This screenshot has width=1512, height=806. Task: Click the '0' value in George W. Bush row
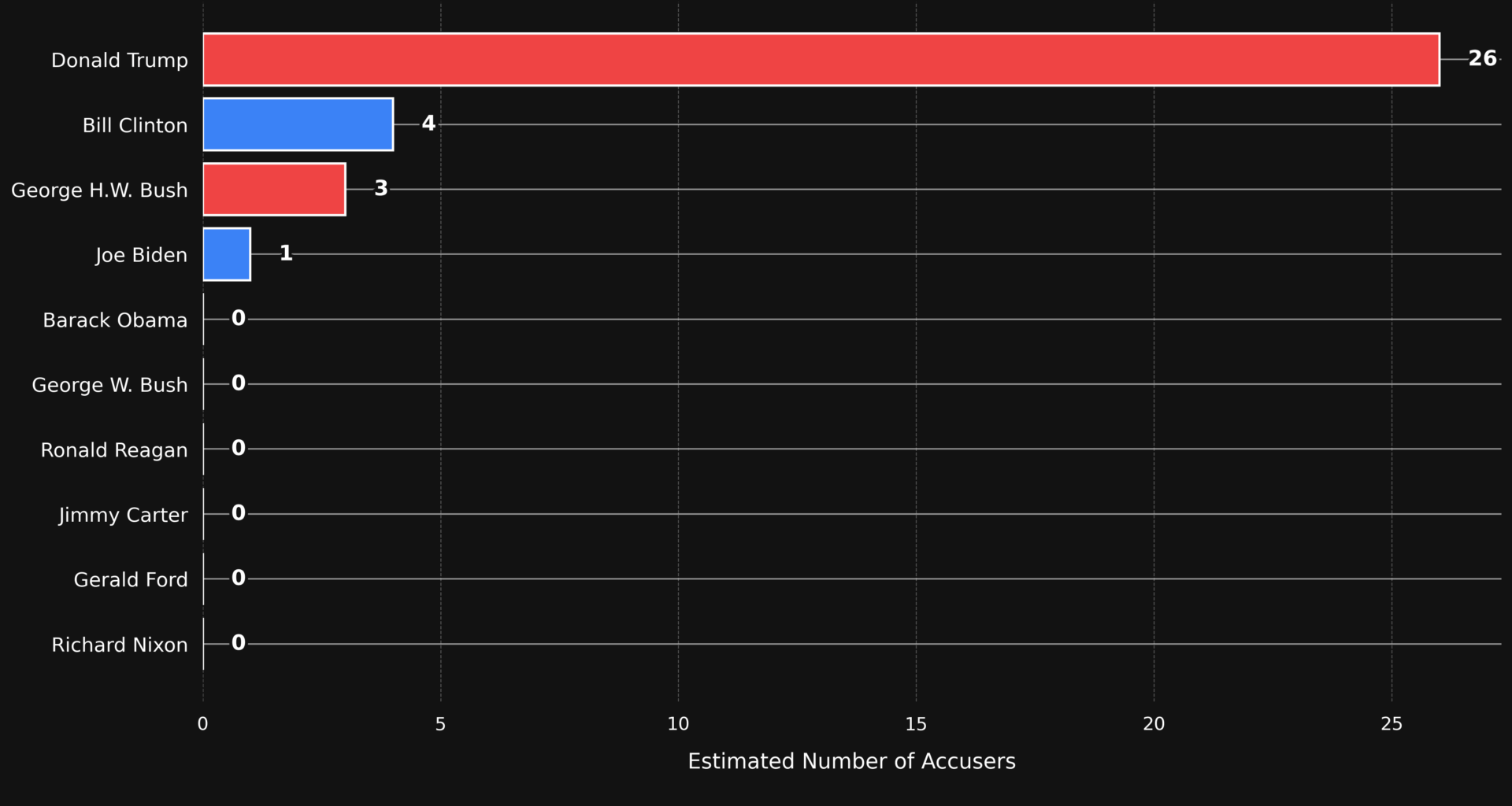click(239, 383)
